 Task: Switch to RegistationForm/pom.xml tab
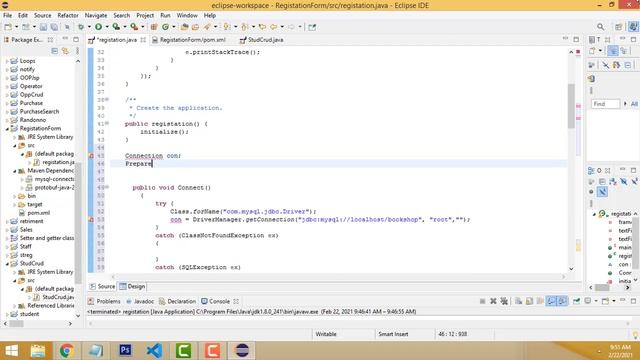189,40
